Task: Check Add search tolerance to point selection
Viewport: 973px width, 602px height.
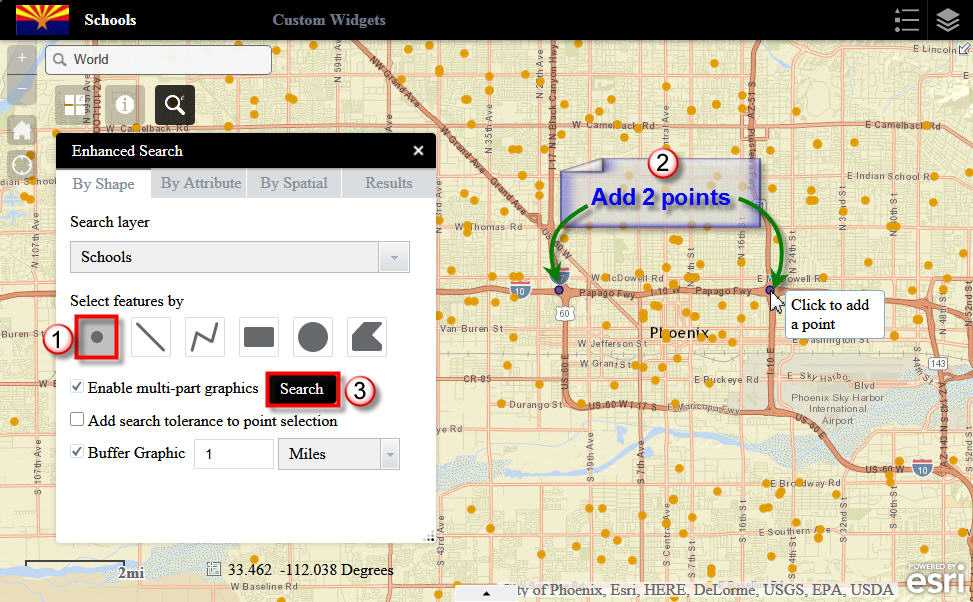Action: [77, 420]
